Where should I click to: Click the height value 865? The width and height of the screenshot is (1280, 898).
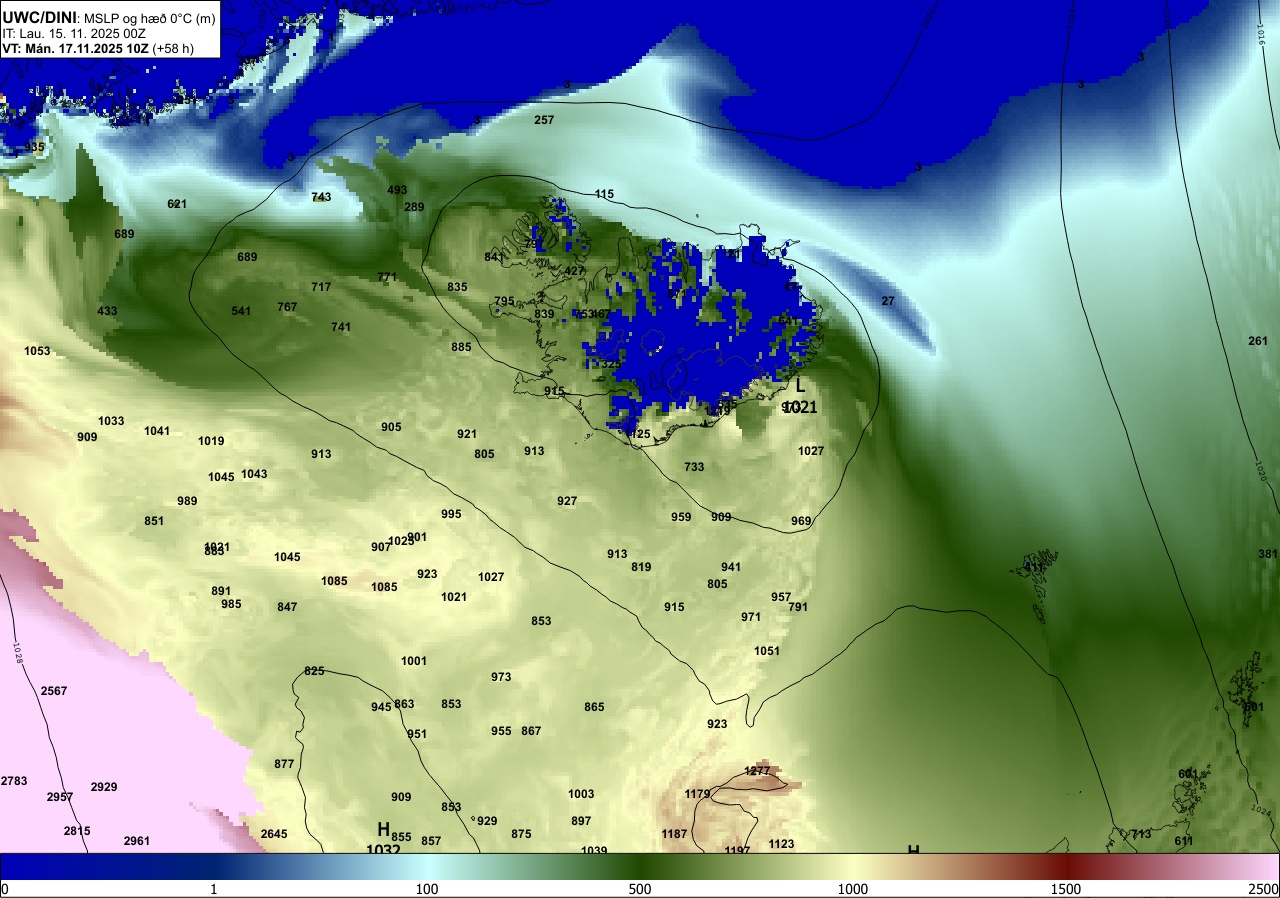pyautogui.click(x=594, y=707)
